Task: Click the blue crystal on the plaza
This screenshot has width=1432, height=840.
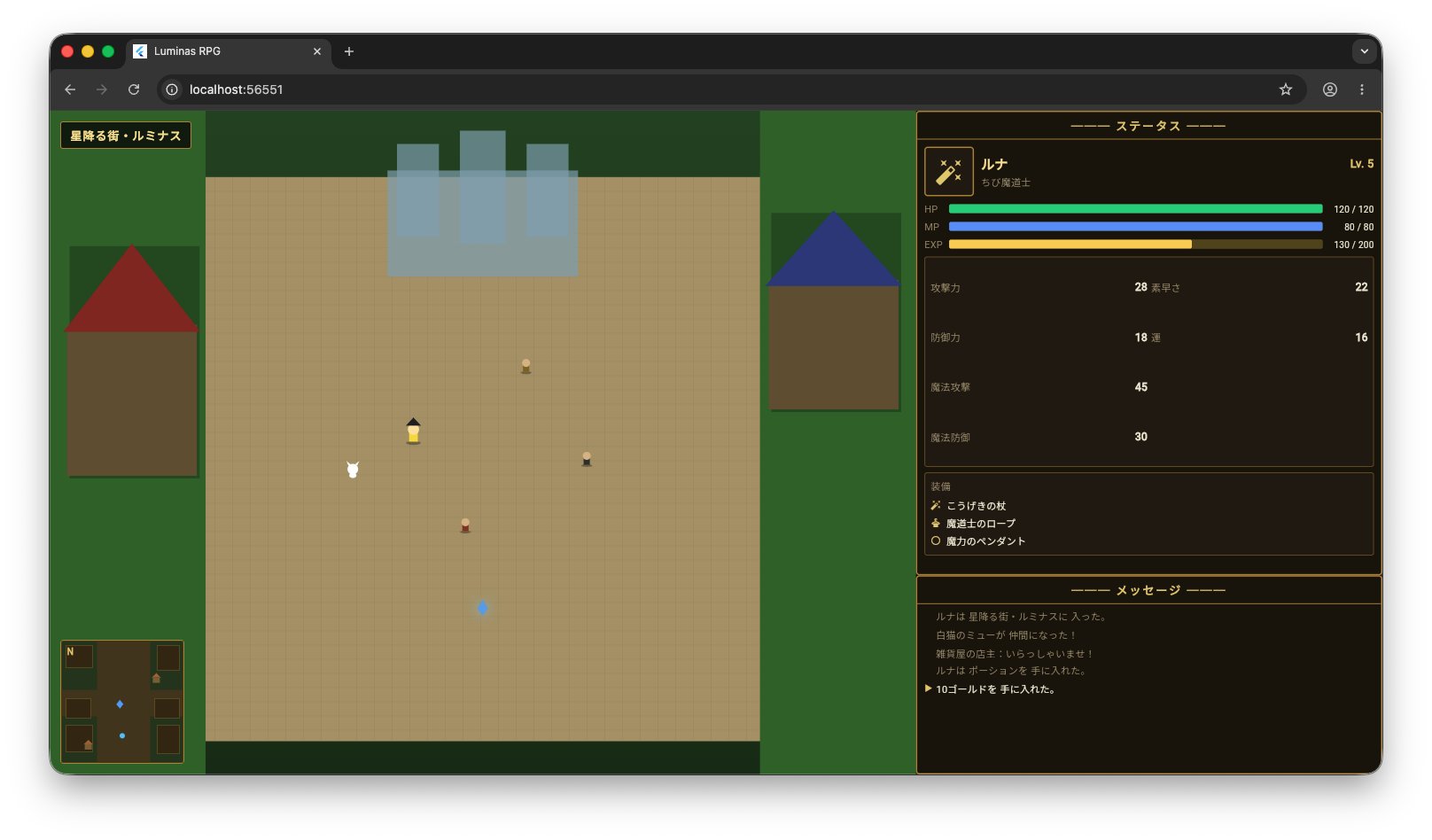Action: (x=483, y=608)
